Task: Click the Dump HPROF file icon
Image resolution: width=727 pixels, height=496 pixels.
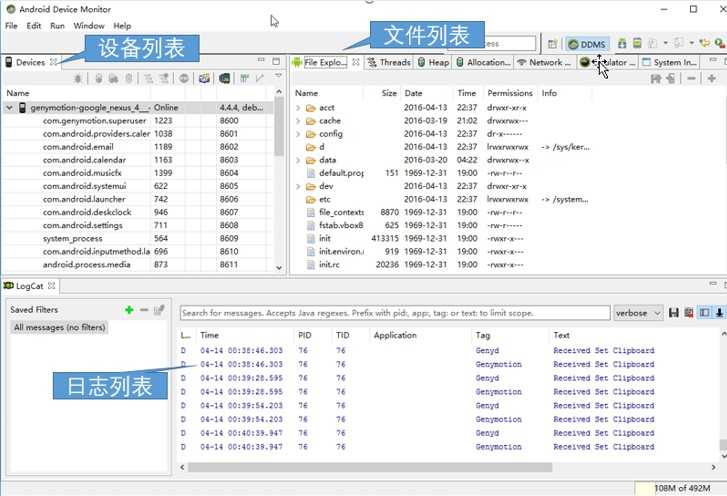Action: point(113,78)
